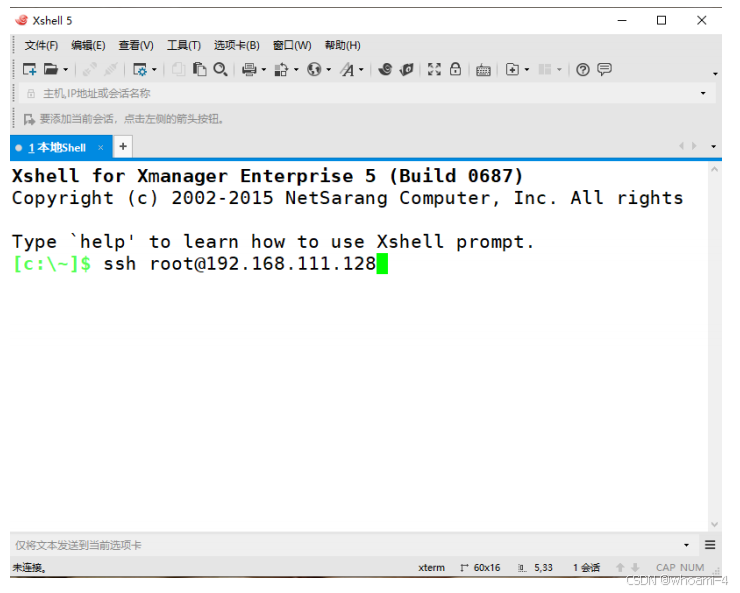Expand the Open folder dropdown arrow

pyautogui.click(x=66, y=70)
